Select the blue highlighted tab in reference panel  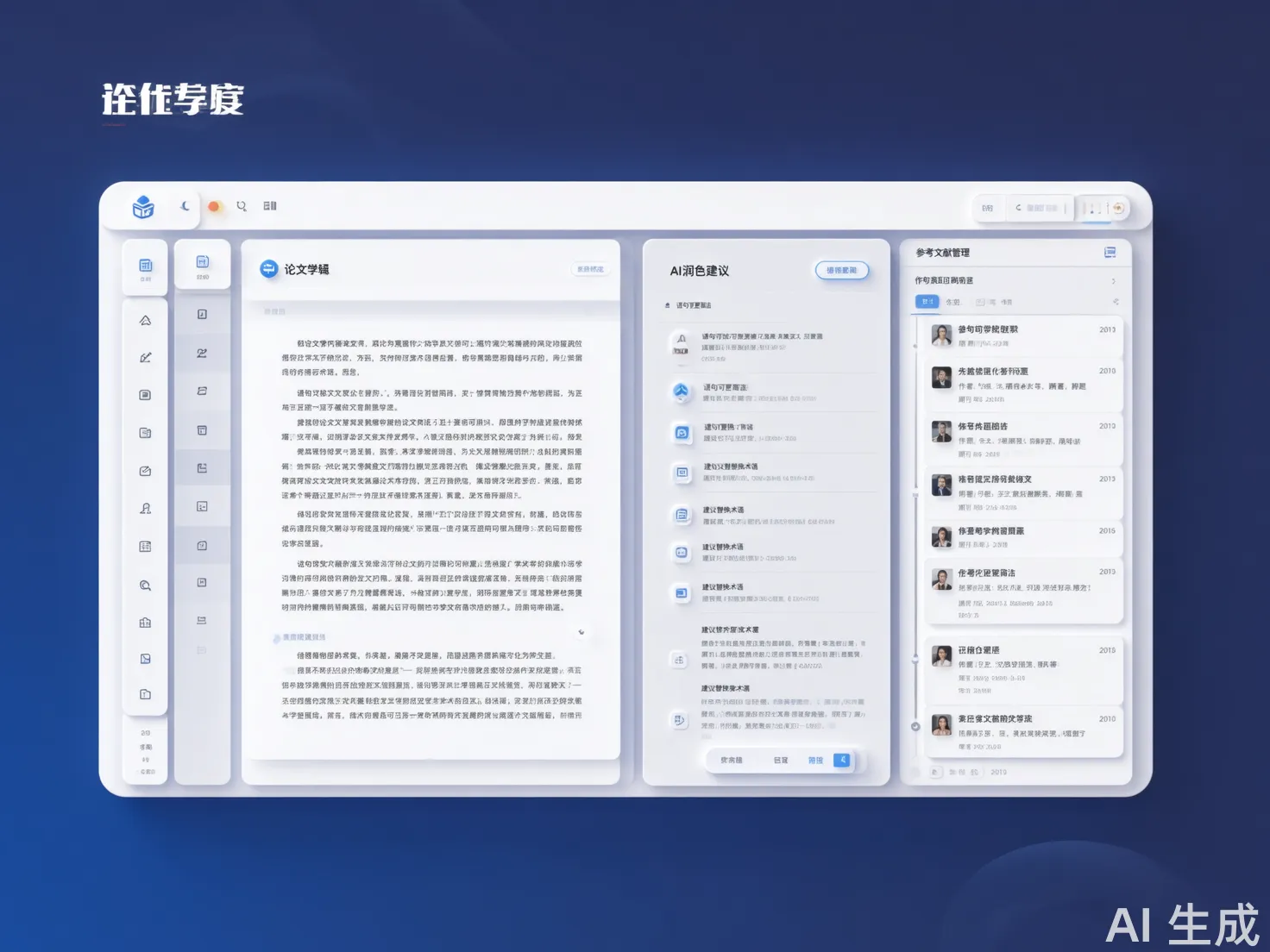click(927, 302)
